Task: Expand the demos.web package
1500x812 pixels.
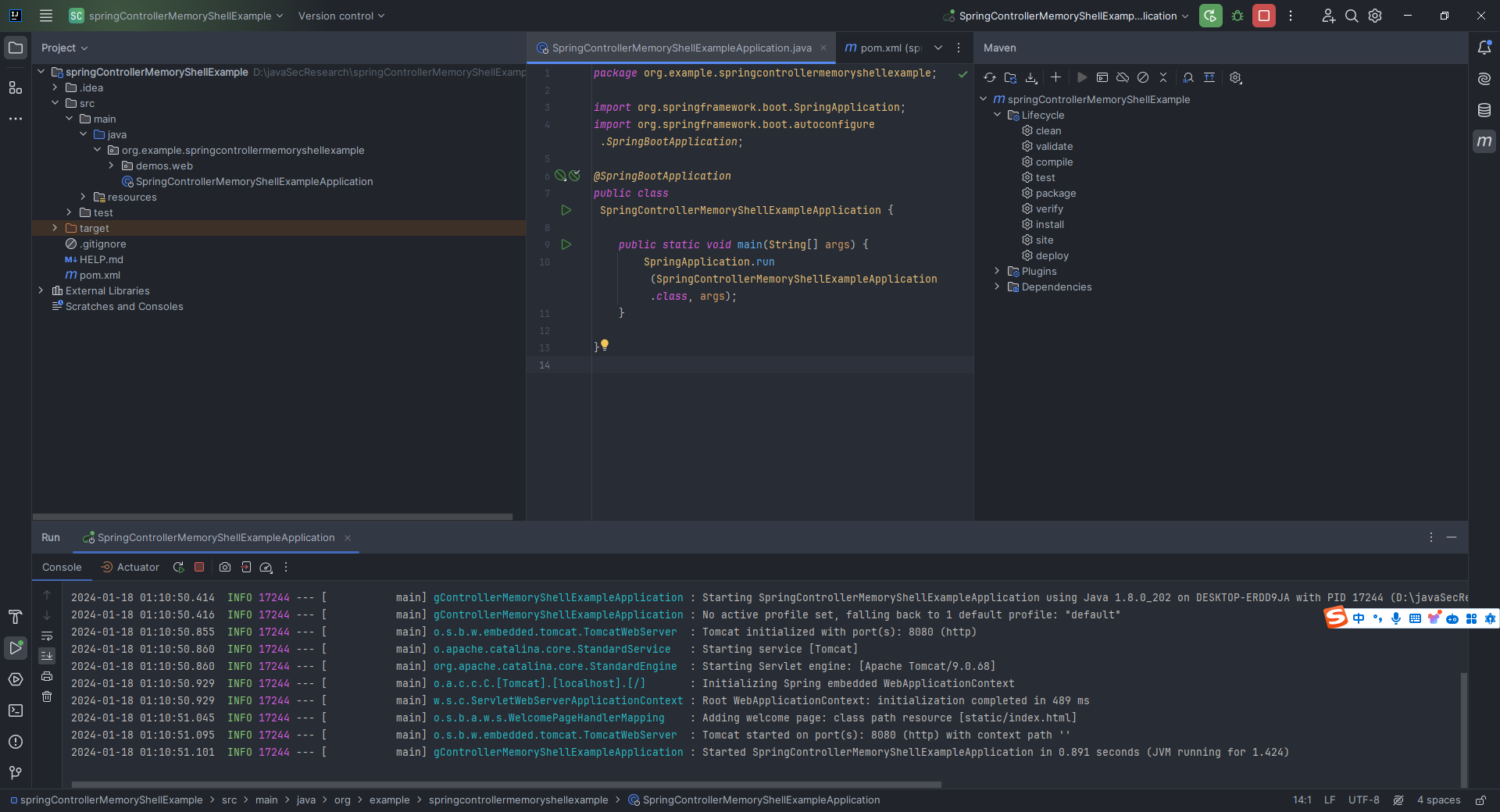Action: coord(111,166)
